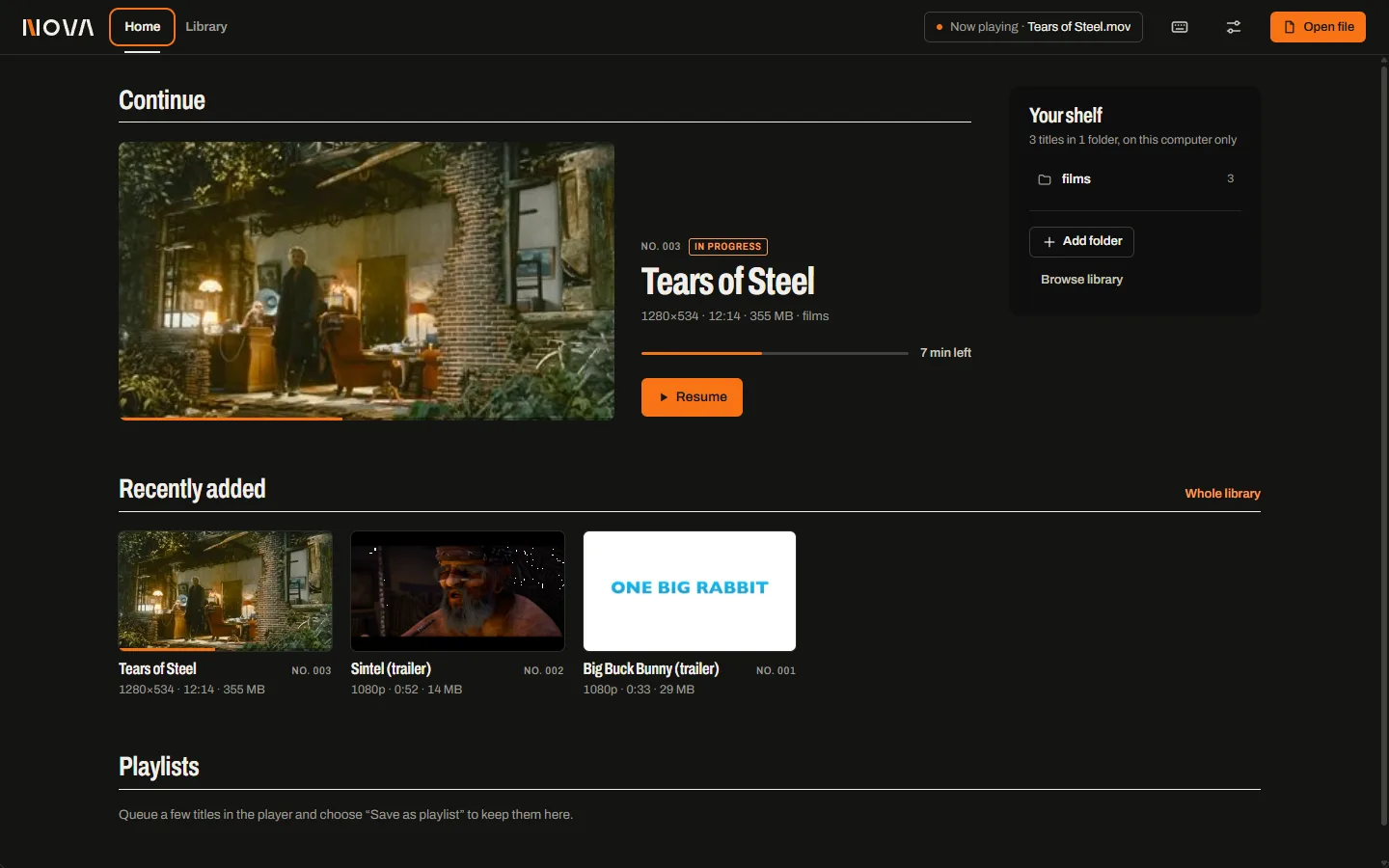Click the large Tears of Steel heading

pyautogui.click(x=728, y=282)
